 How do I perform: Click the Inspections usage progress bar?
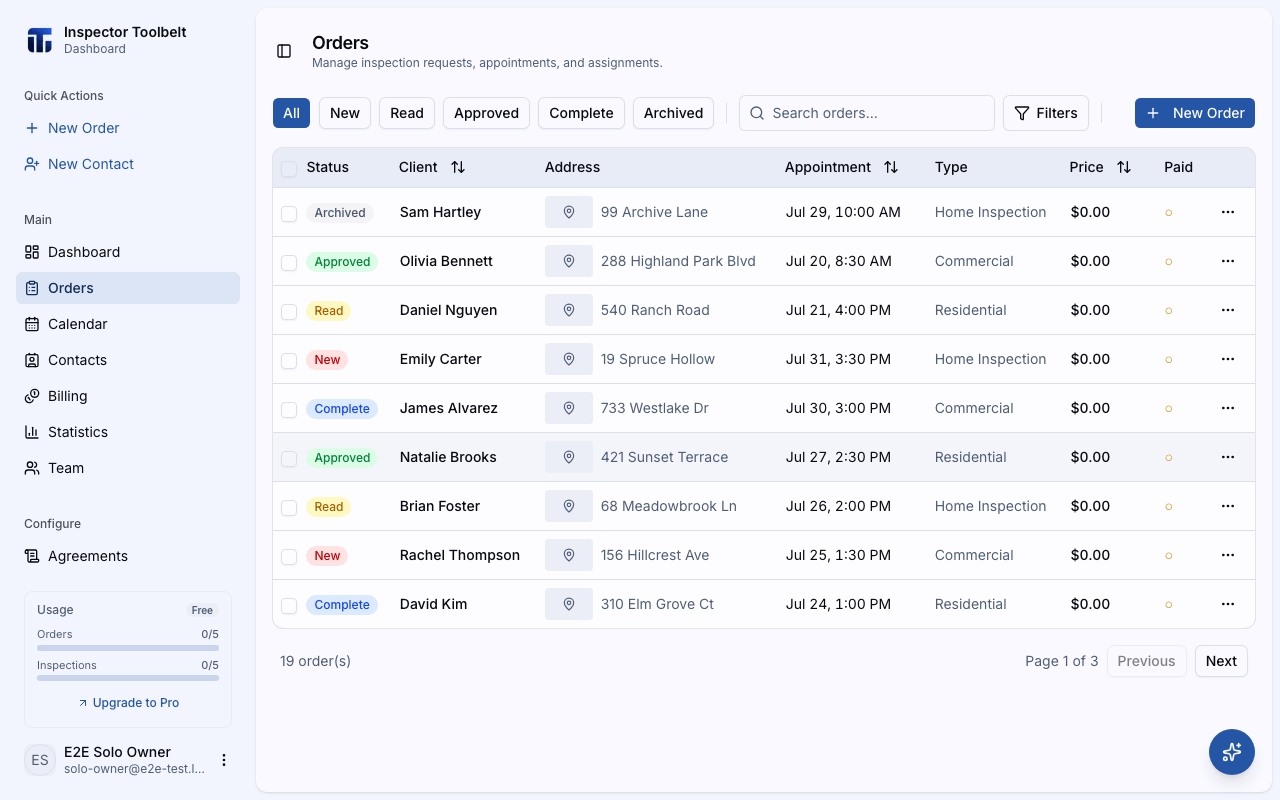click(x=128, y=678)
